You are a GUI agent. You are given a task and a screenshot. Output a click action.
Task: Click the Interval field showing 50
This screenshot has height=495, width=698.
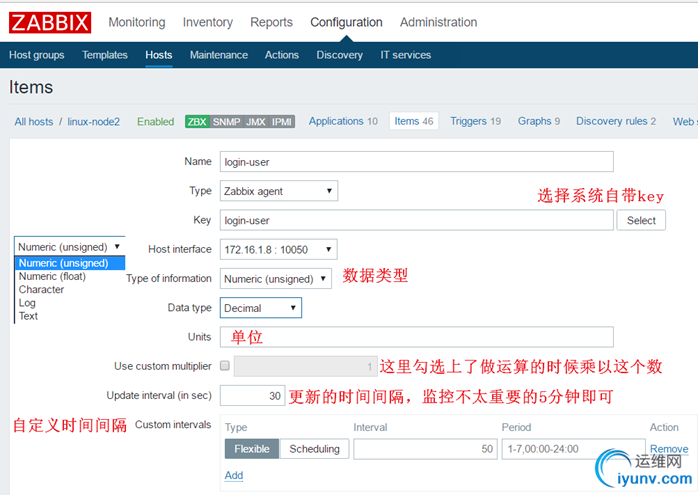pos(425,449)
